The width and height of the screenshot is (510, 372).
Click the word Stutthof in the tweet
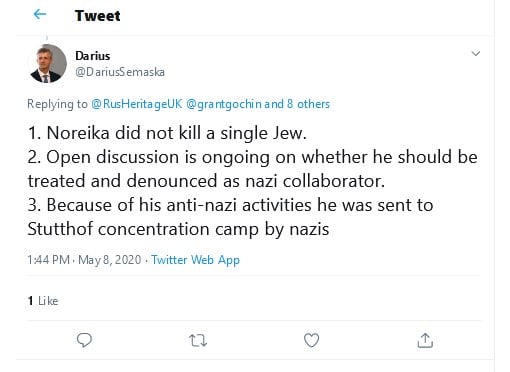(x=60, y=229)
